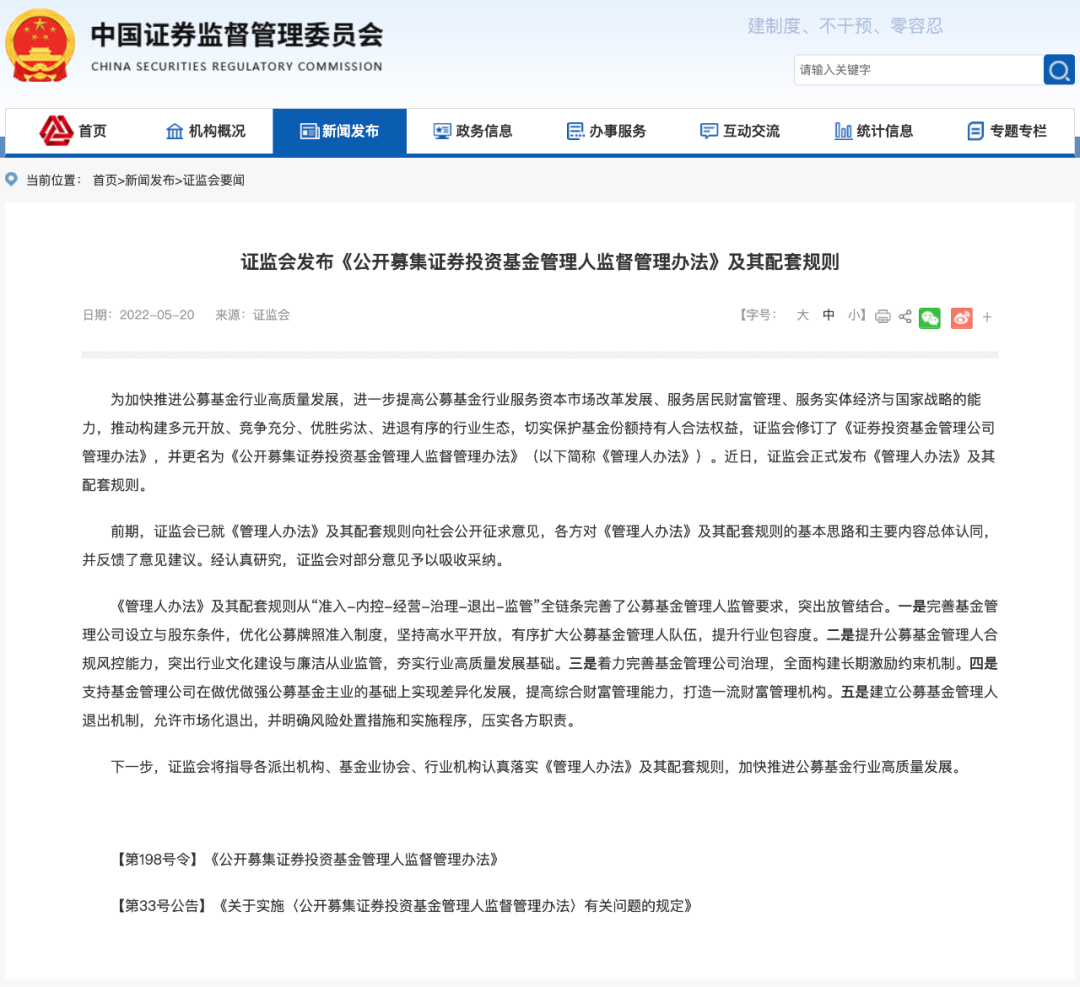Share article via WeChat icon
Viewport: 1080px width, 987px height.
coord(929,318)
